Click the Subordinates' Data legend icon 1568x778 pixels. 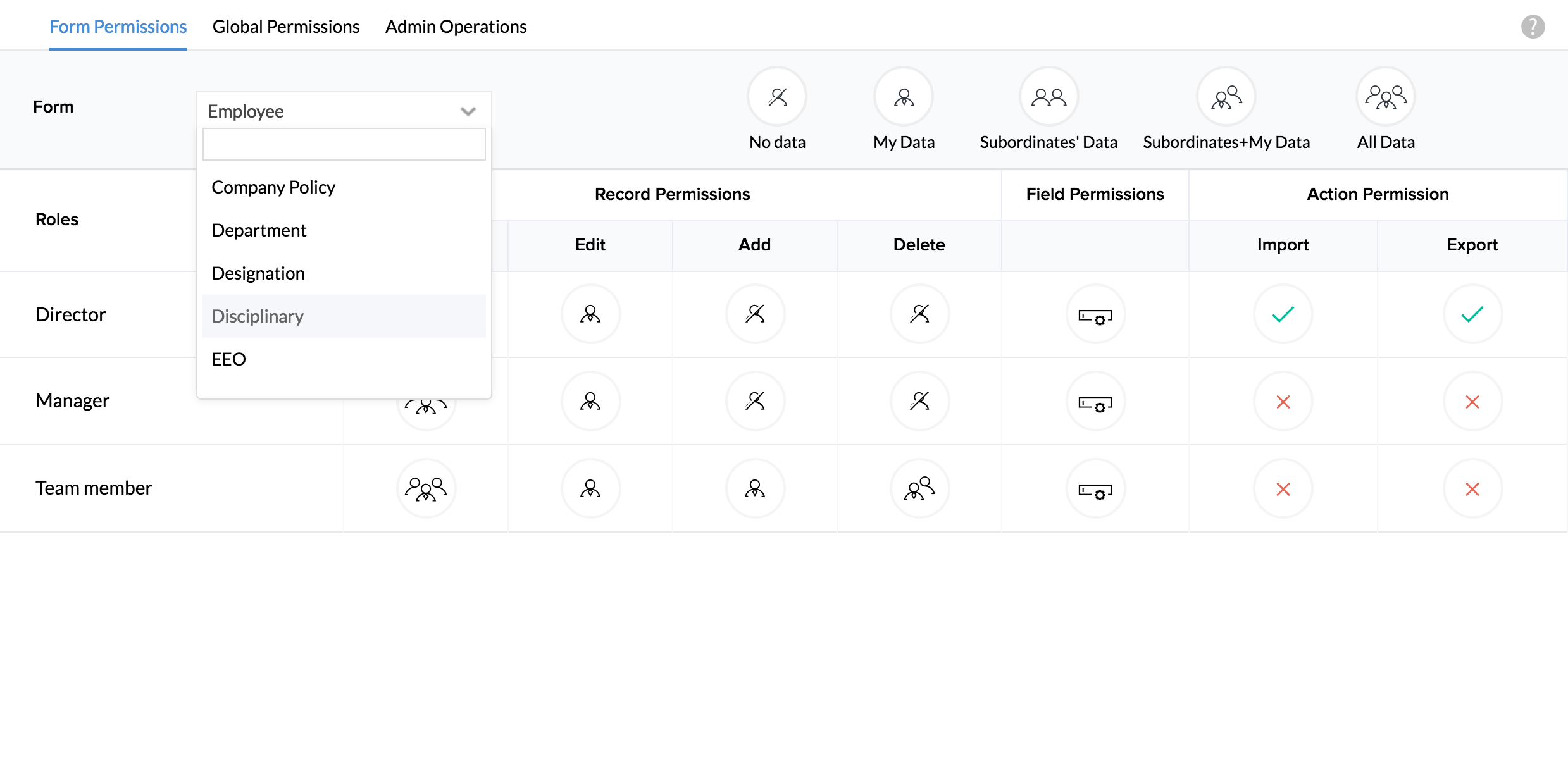pyautogui.click(x=1048, y=97)
